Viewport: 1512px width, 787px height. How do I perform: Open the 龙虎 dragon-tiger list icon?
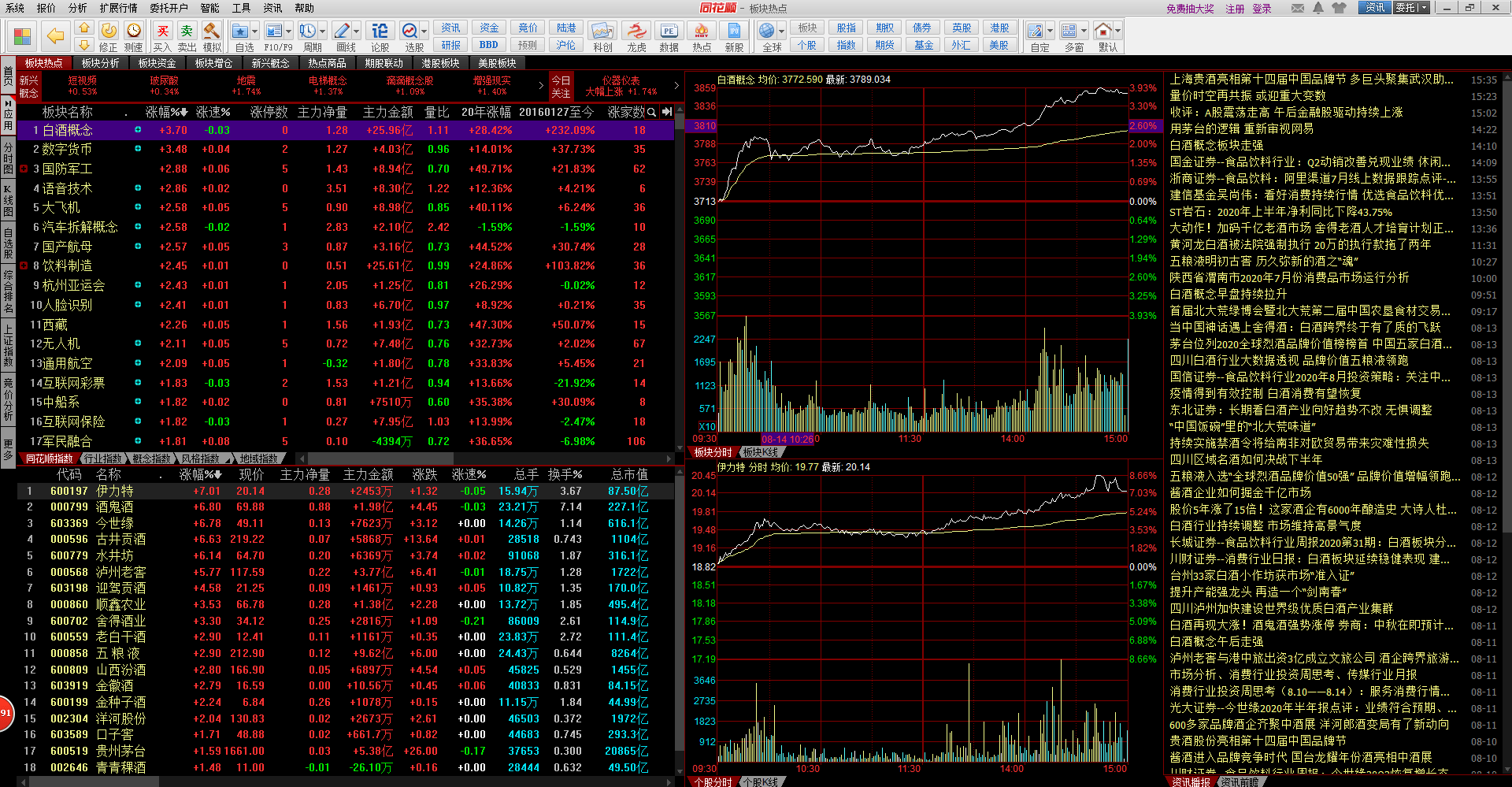click(x=636, y=37)
